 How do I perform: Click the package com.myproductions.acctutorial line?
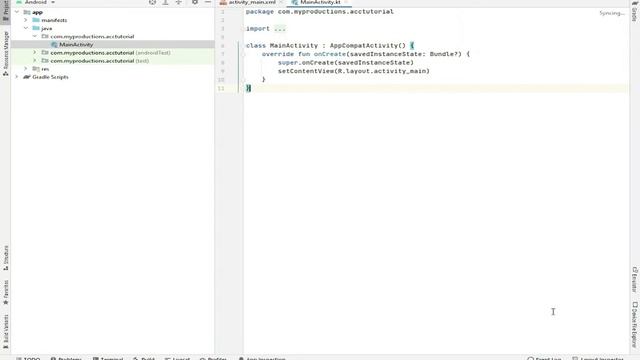tap(320, 12)
